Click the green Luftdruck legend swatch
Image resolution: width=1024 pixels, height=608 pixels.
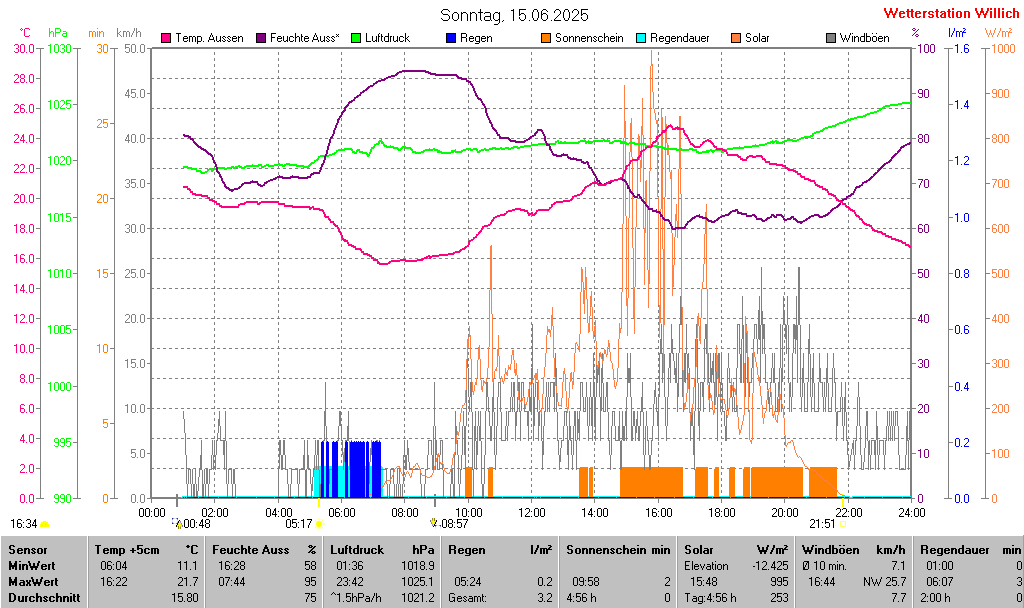pos(356,39)
